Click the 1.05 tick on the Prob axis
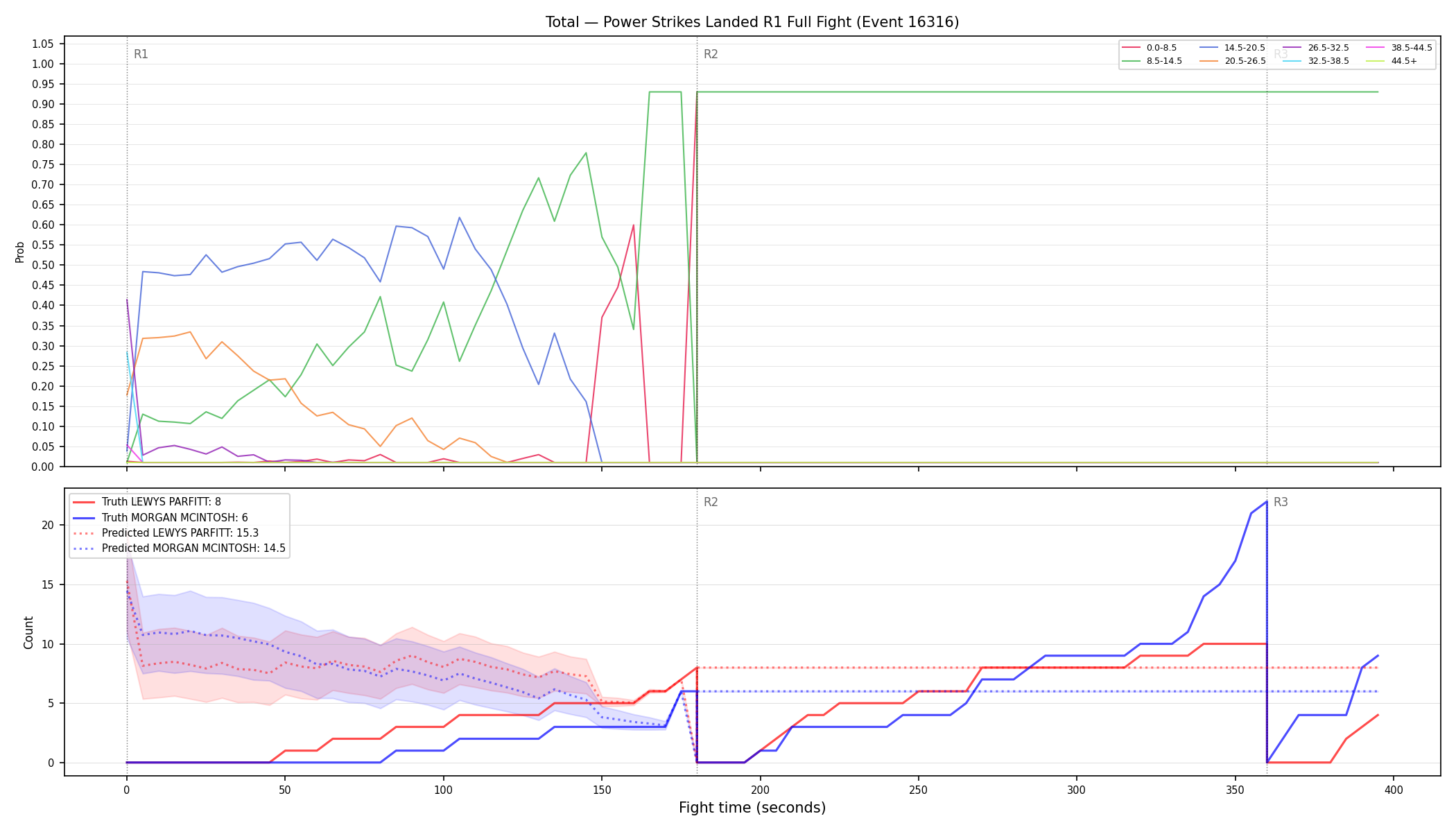 click(x=42, y=44)
